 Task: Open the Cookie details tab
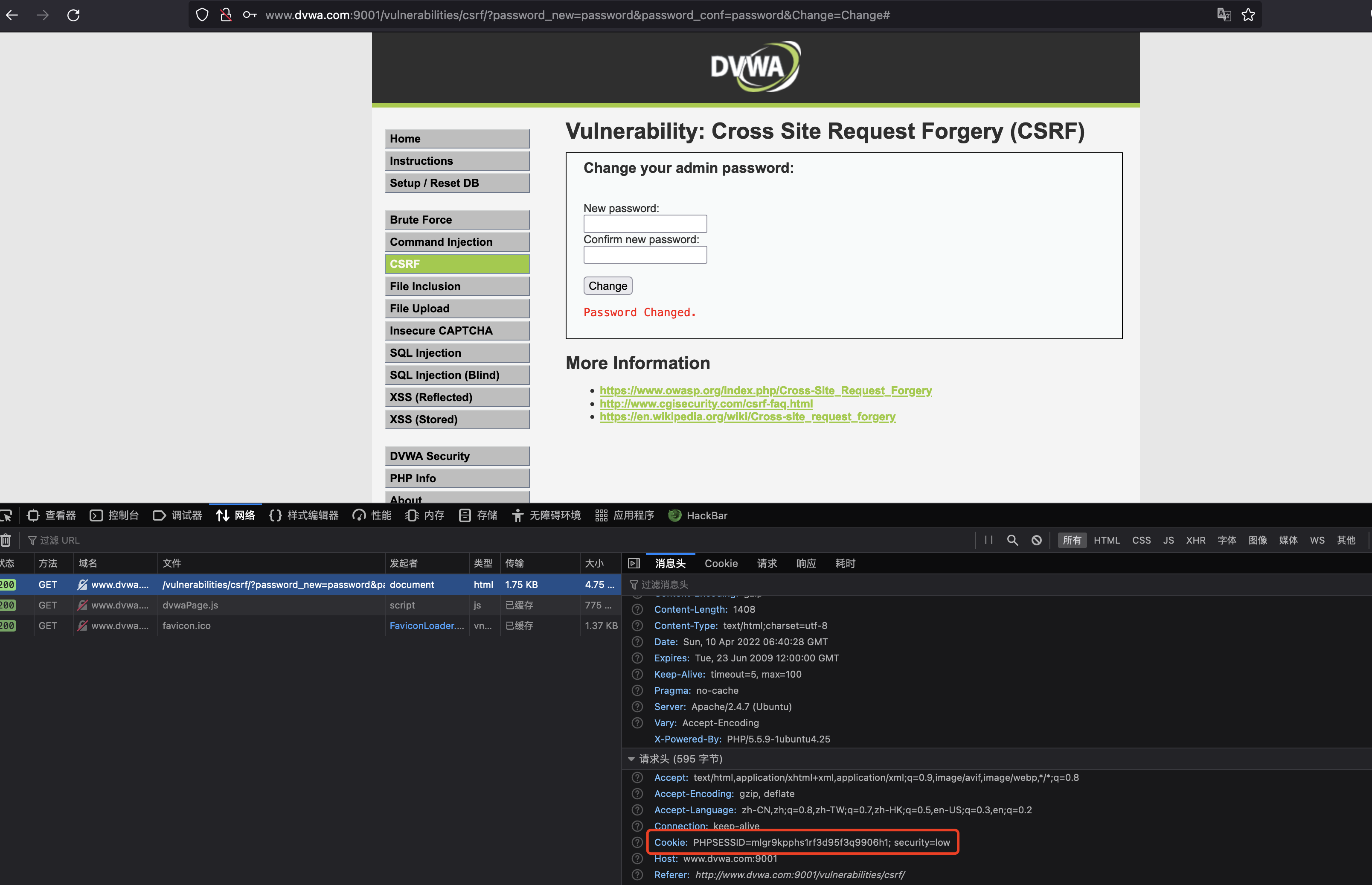tap(721, 563)
